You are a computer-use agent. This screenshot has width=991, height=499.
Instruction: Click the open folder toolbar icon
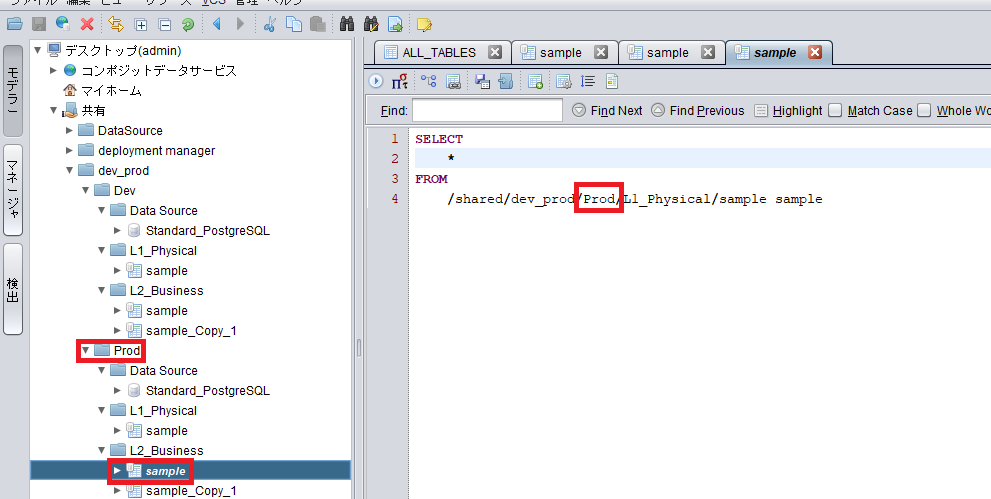point(15,25)
